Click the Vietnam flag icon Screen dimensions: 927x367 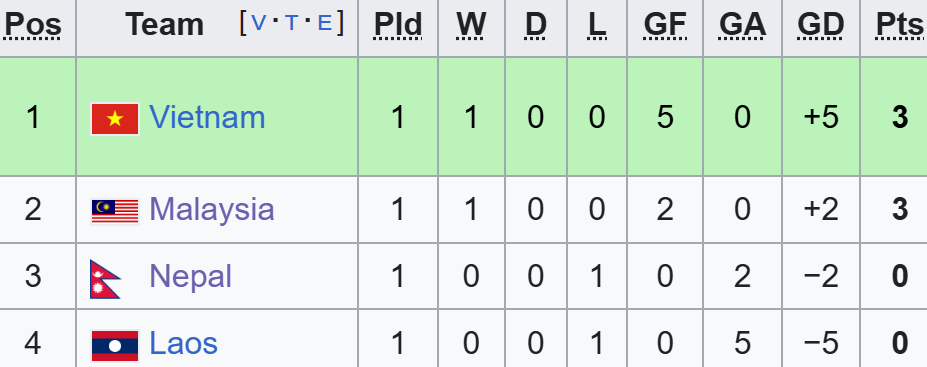pyautogui.click(x=115, y=119)
